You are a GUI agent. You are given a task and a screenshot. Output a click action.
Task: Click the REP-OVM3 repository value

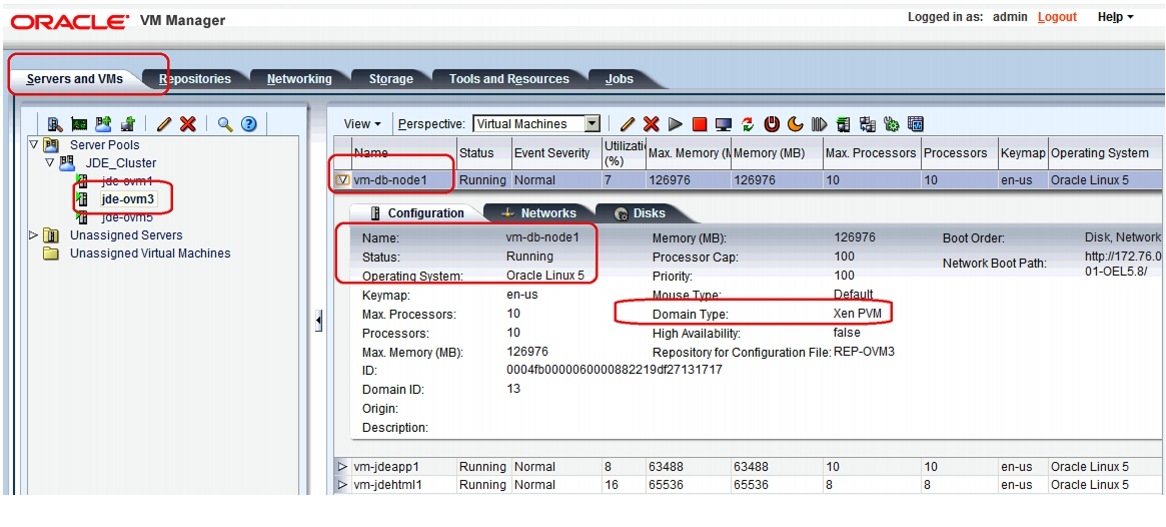[x=864, y=352]
